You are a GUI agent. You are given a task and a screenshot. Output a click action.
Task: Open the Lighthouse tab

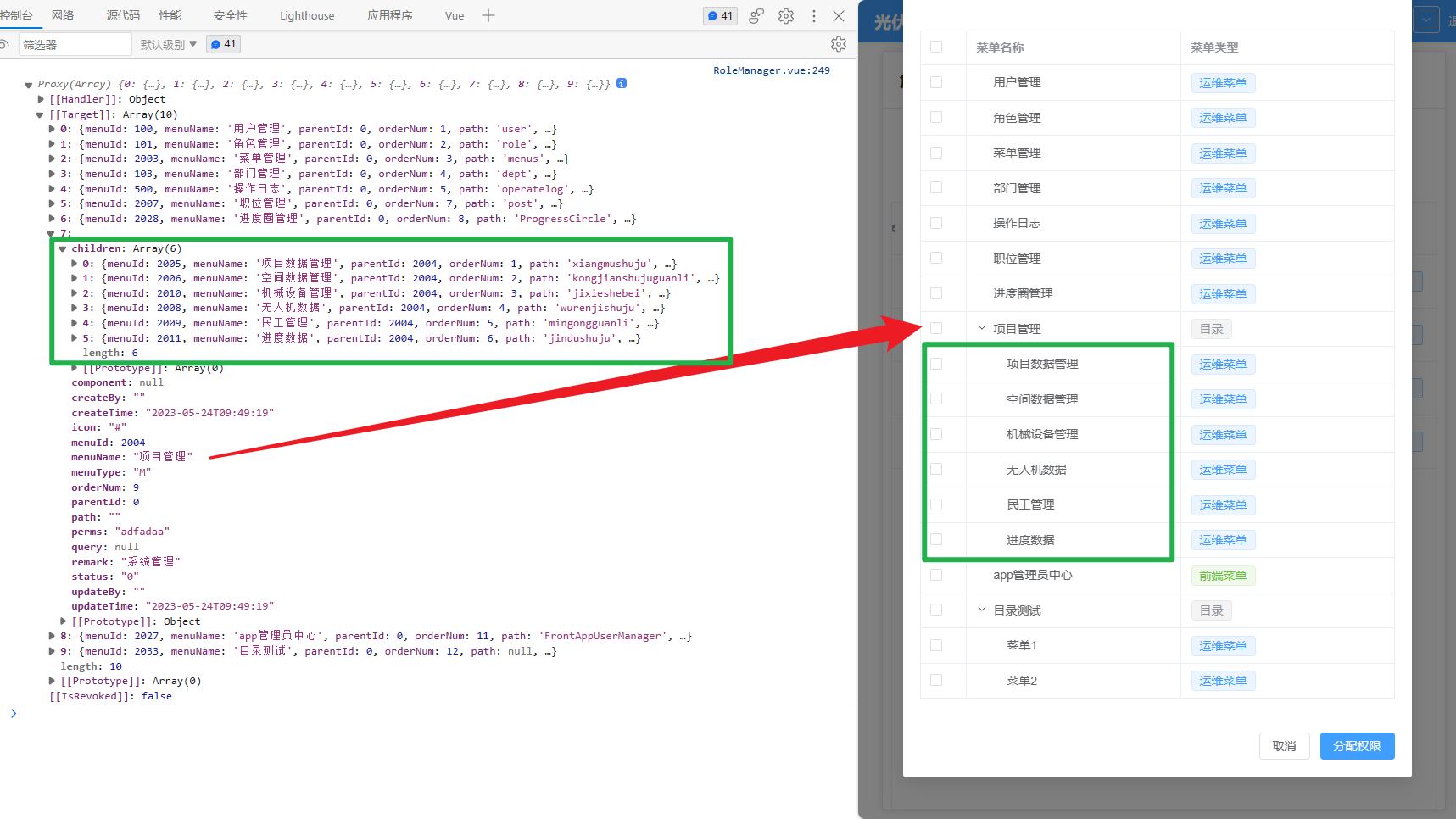click(307, 15)
